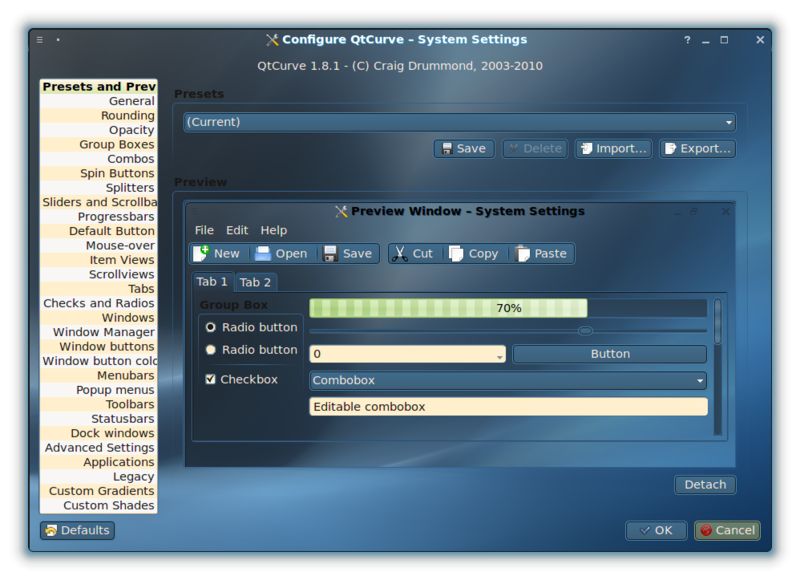Open Sliders and Scrollbars category
The width and height of the screenshot is (800, 580).
(98, 202)
